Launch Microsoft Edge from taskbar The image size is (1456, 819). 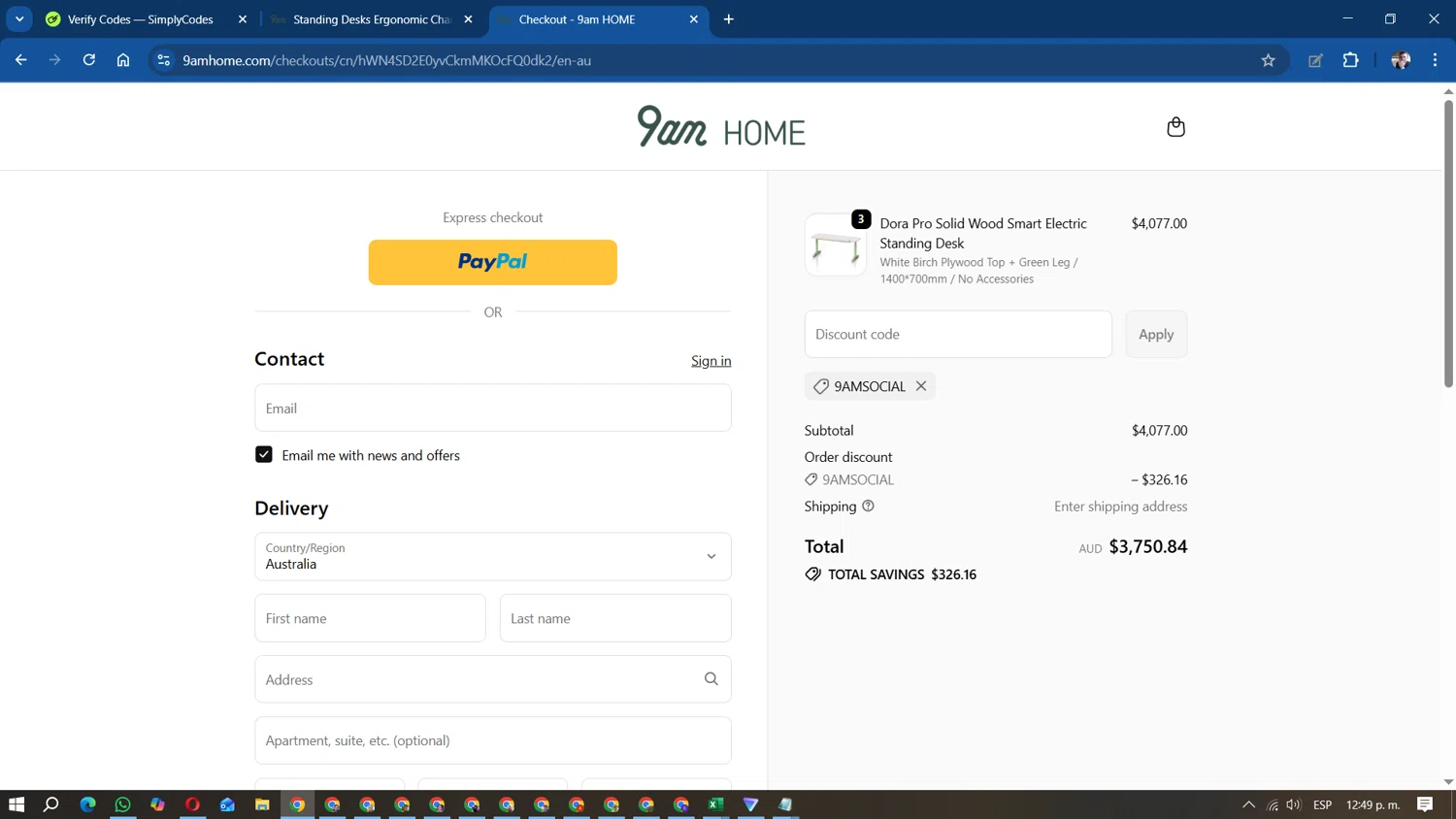pos(87,804)
